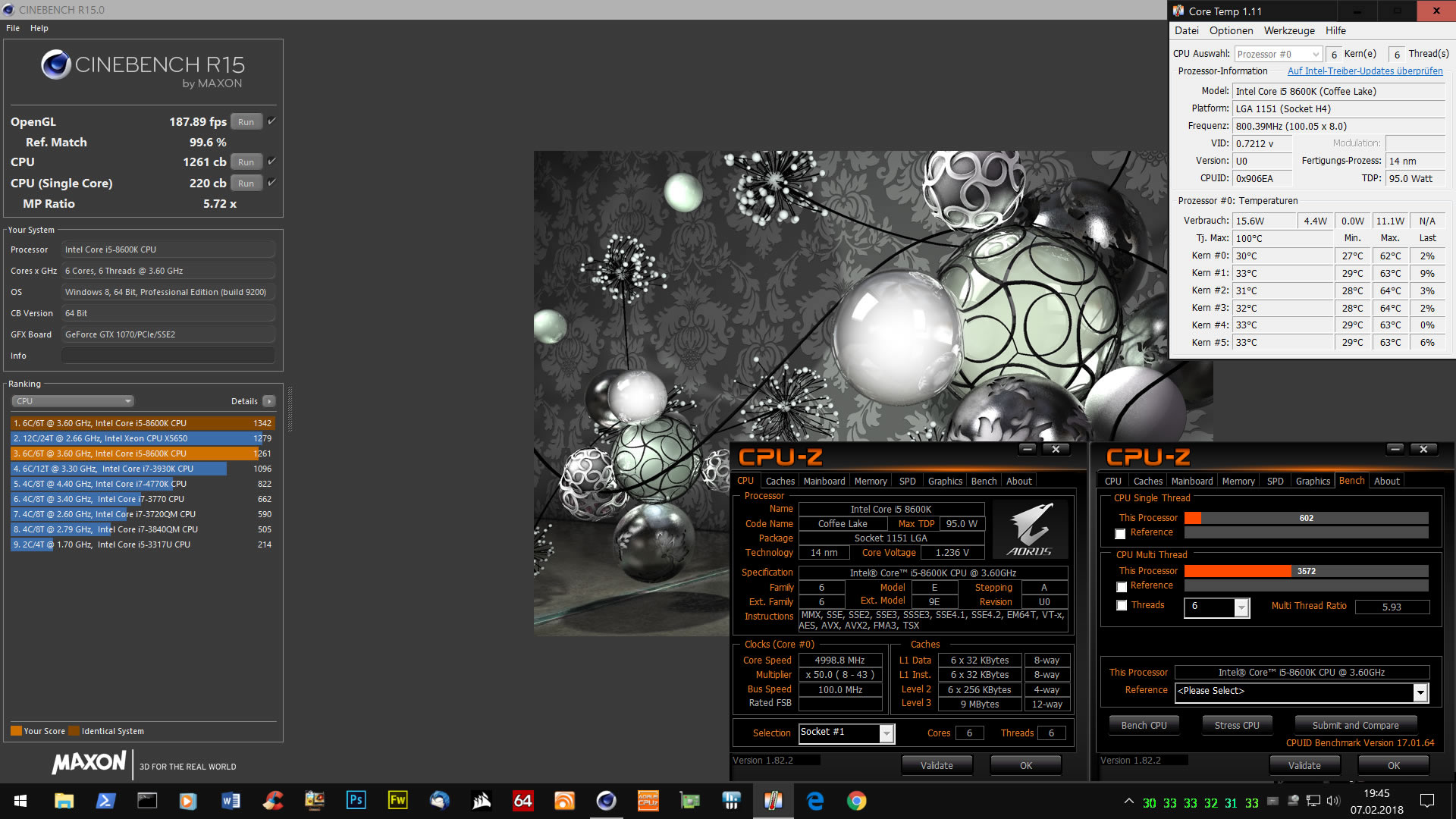Open Thunderbird mail taskbar icon
Screen dimensions: 1456x819
439,801
